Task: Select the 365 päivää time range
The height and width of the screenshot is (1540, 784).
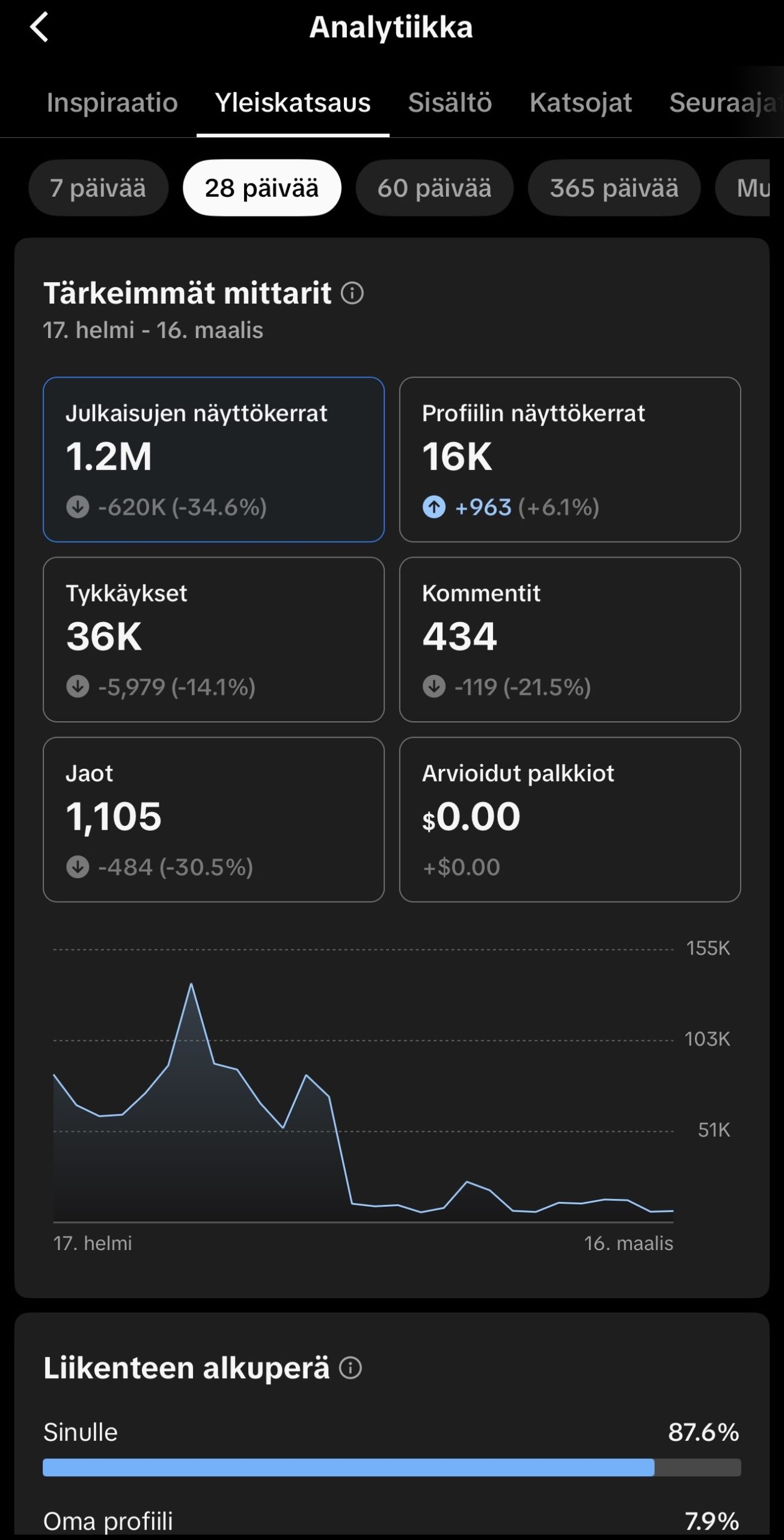Action: [x=614, y=188]
